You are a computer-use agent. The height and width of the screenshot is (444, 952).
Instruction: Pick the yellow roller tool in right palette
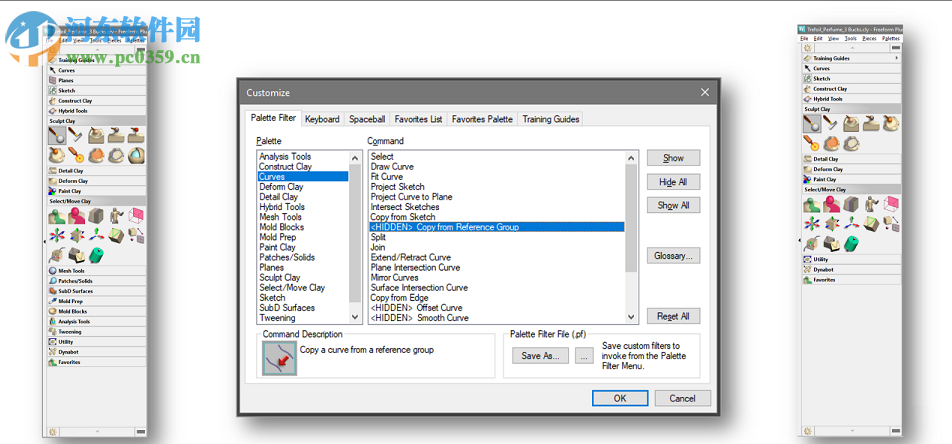[812, 143]
